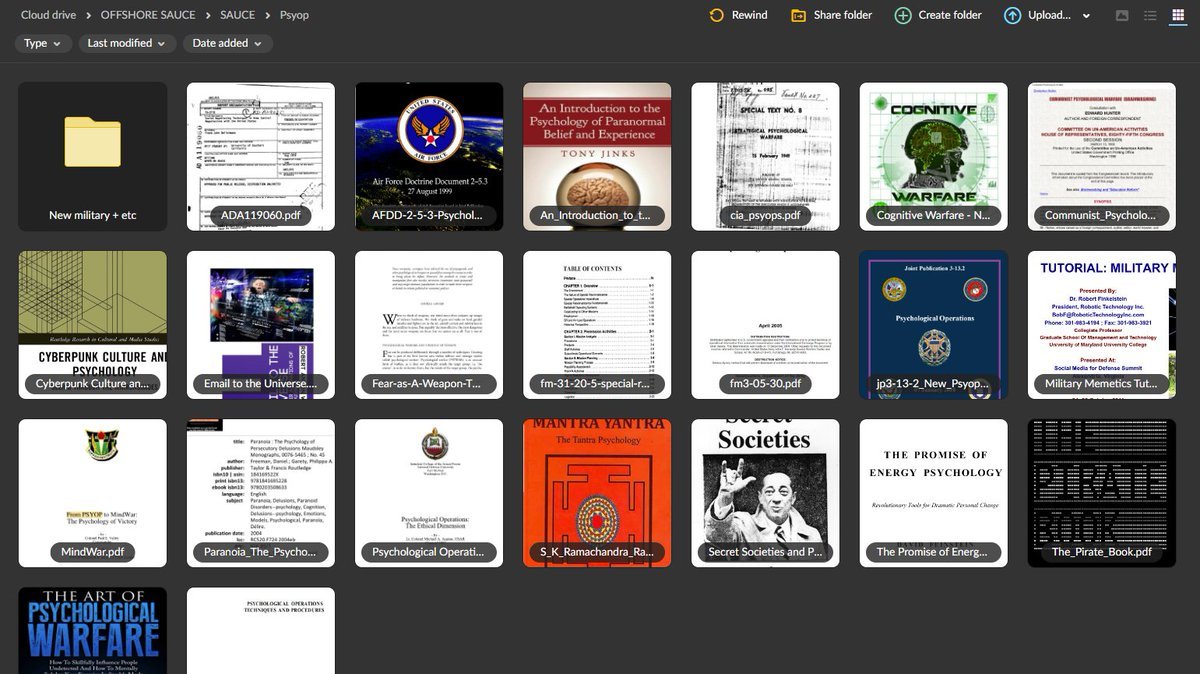The width and height of the screenshot is (1200, 674).
Task: Open the Date added filter dropdown
Action: point(228,43)
